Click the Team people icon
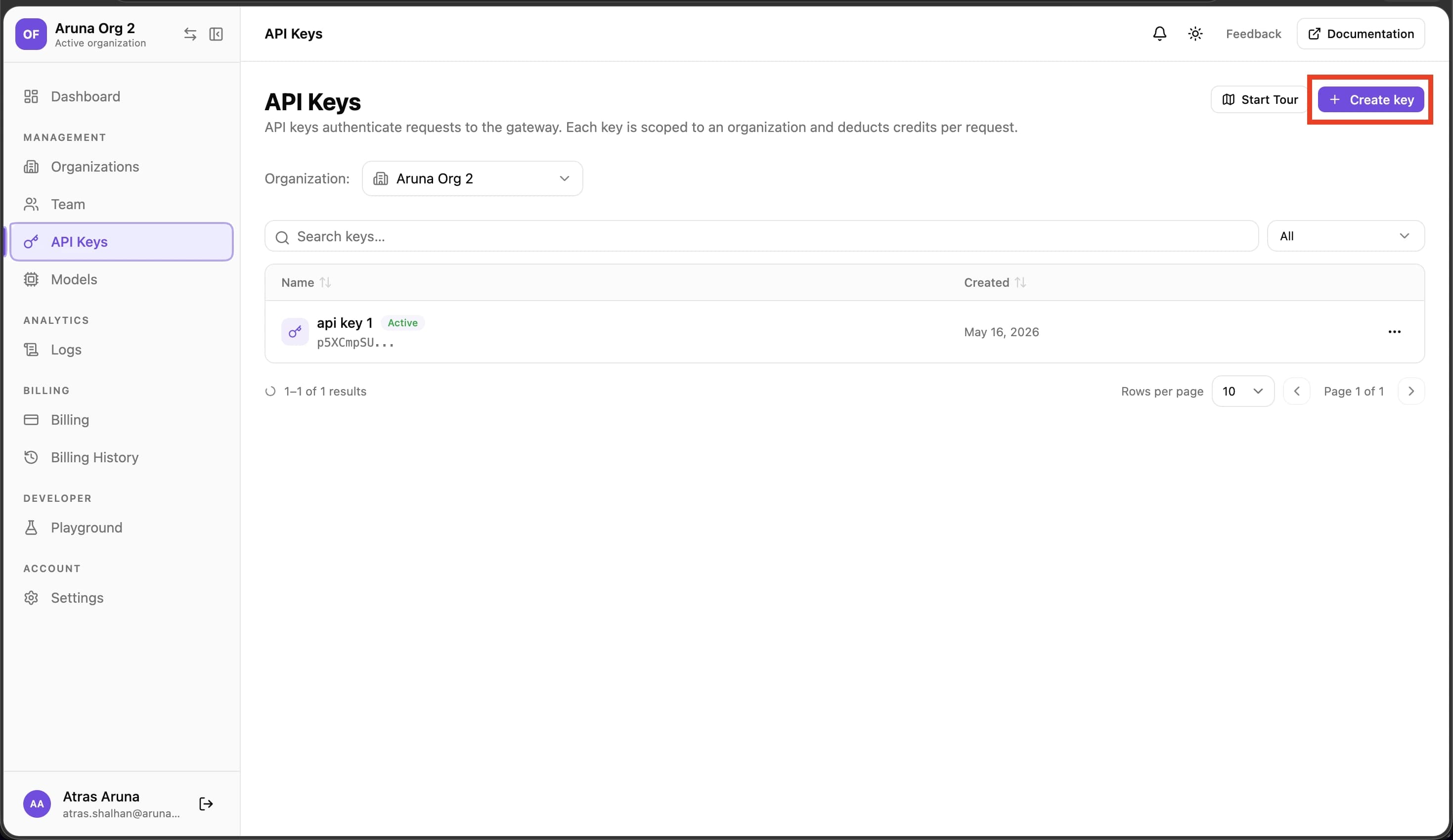 tap(31, 204)
